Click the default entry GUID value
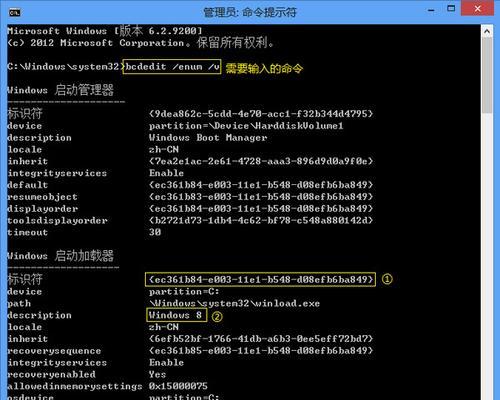Viewport: 500px width, 400px height. pyautogui.click(x=261, y=185)
